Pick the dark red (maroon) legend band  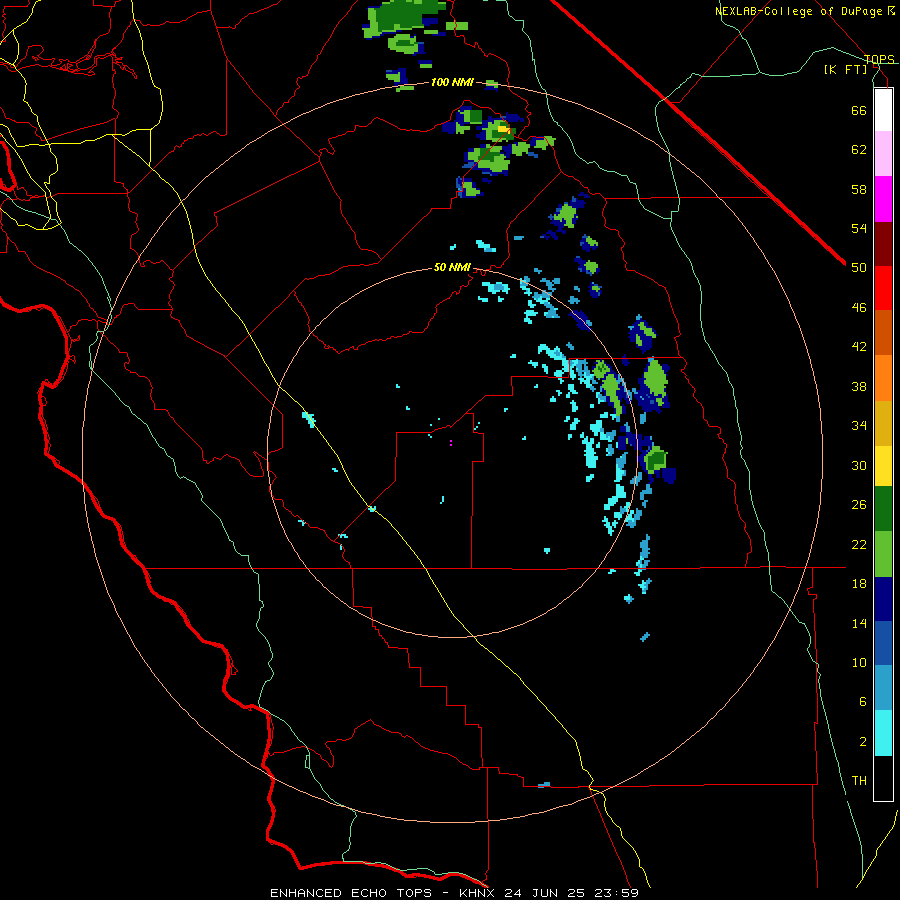pos(883,243)
